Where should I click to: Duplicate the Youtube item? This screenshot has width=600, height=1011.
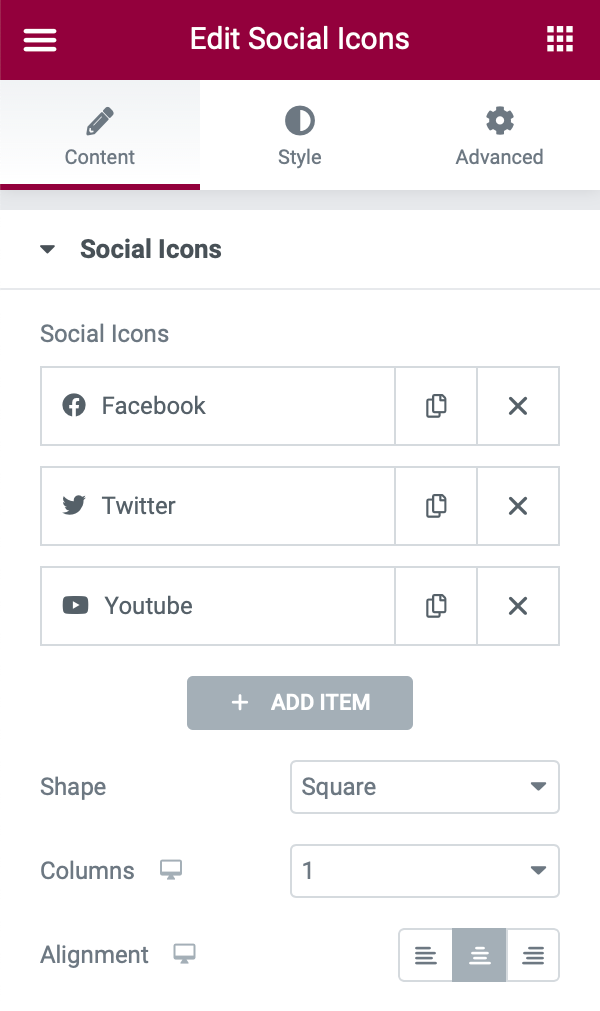pyautogui.click(x=436, y=606)
